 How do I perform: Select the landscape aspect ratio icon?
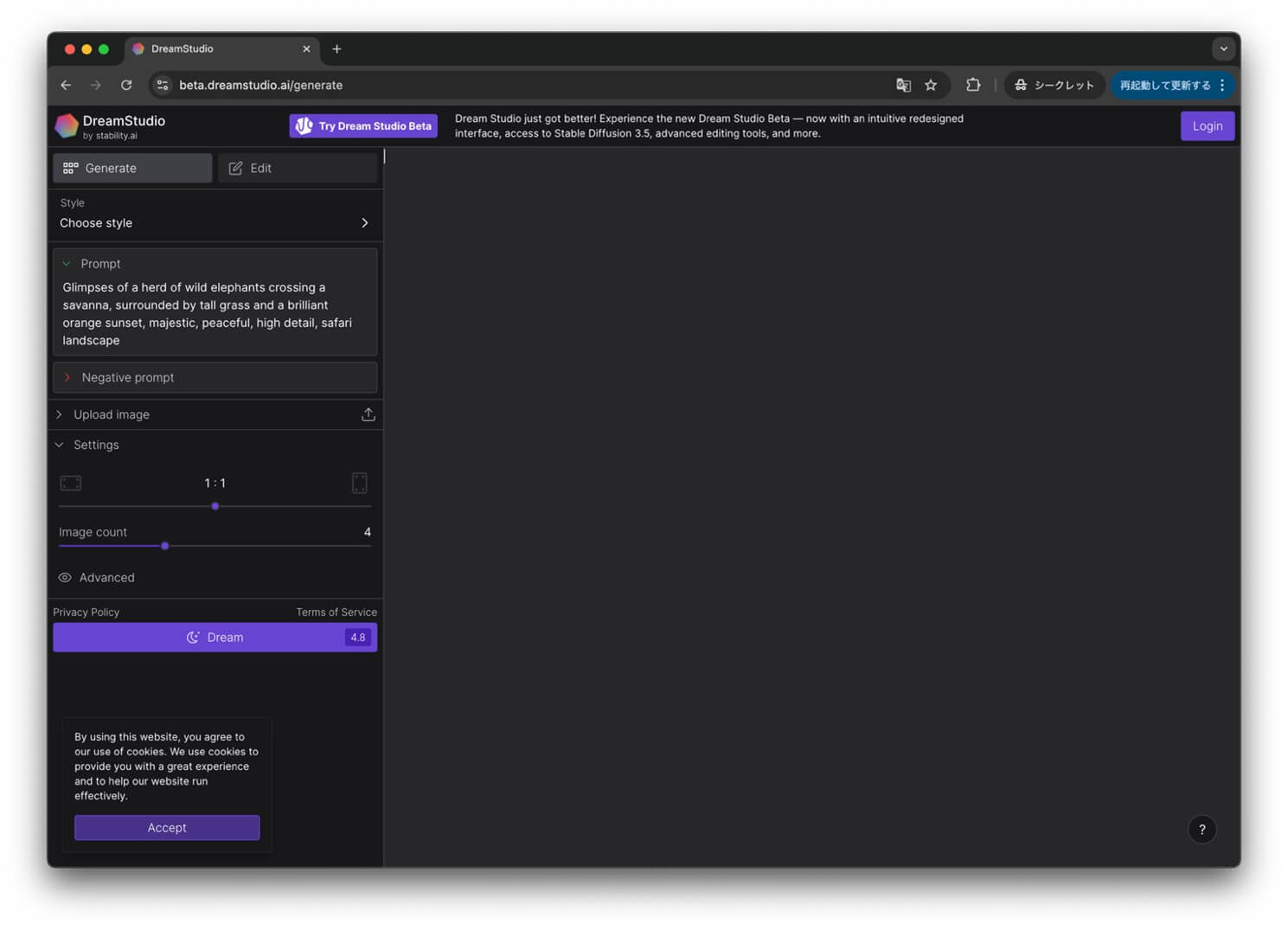point(71,483)
